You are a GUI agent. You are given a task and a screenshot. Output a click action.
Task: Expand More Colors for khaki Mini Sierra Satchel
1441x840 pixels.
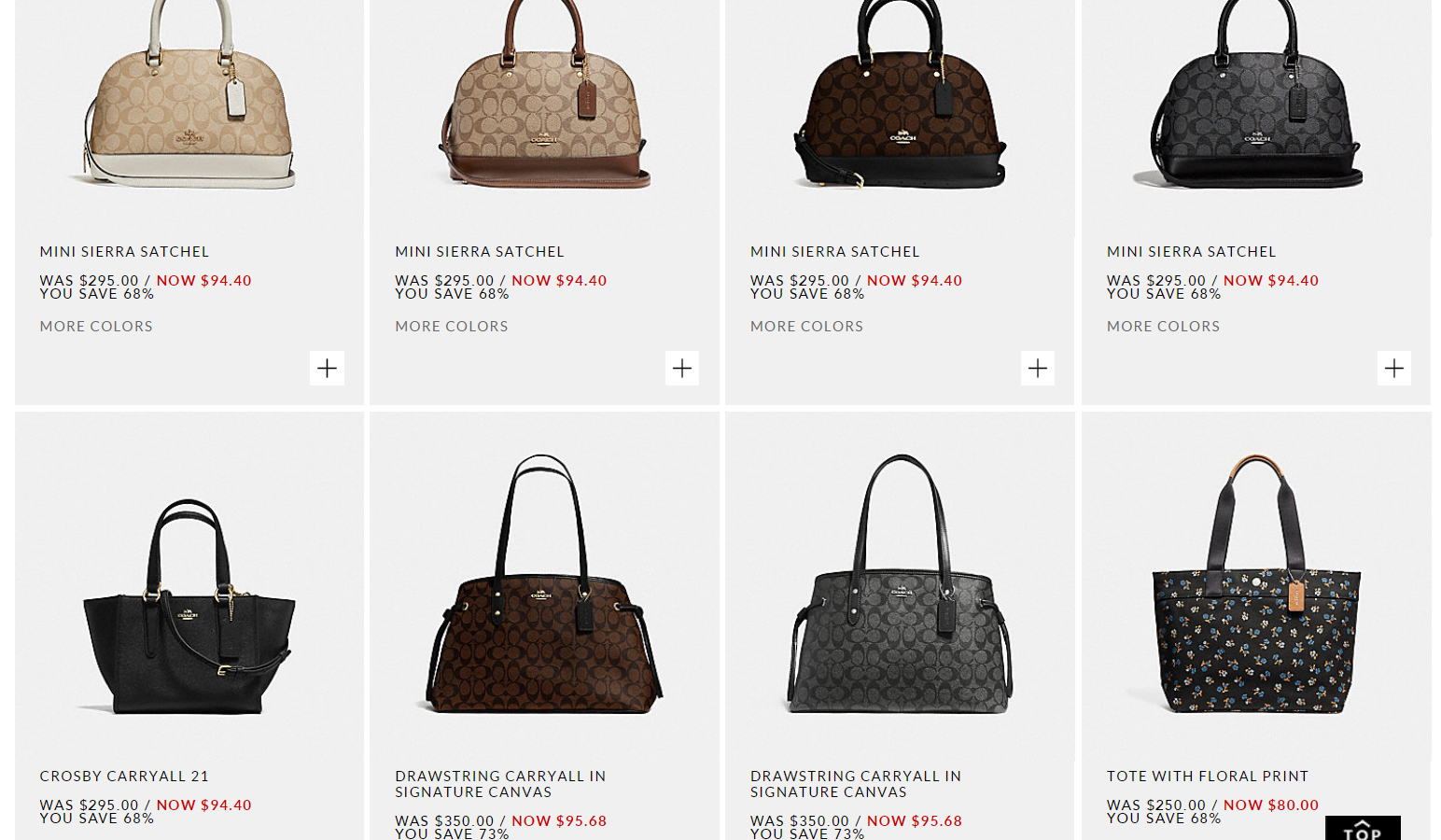[96, 327]
